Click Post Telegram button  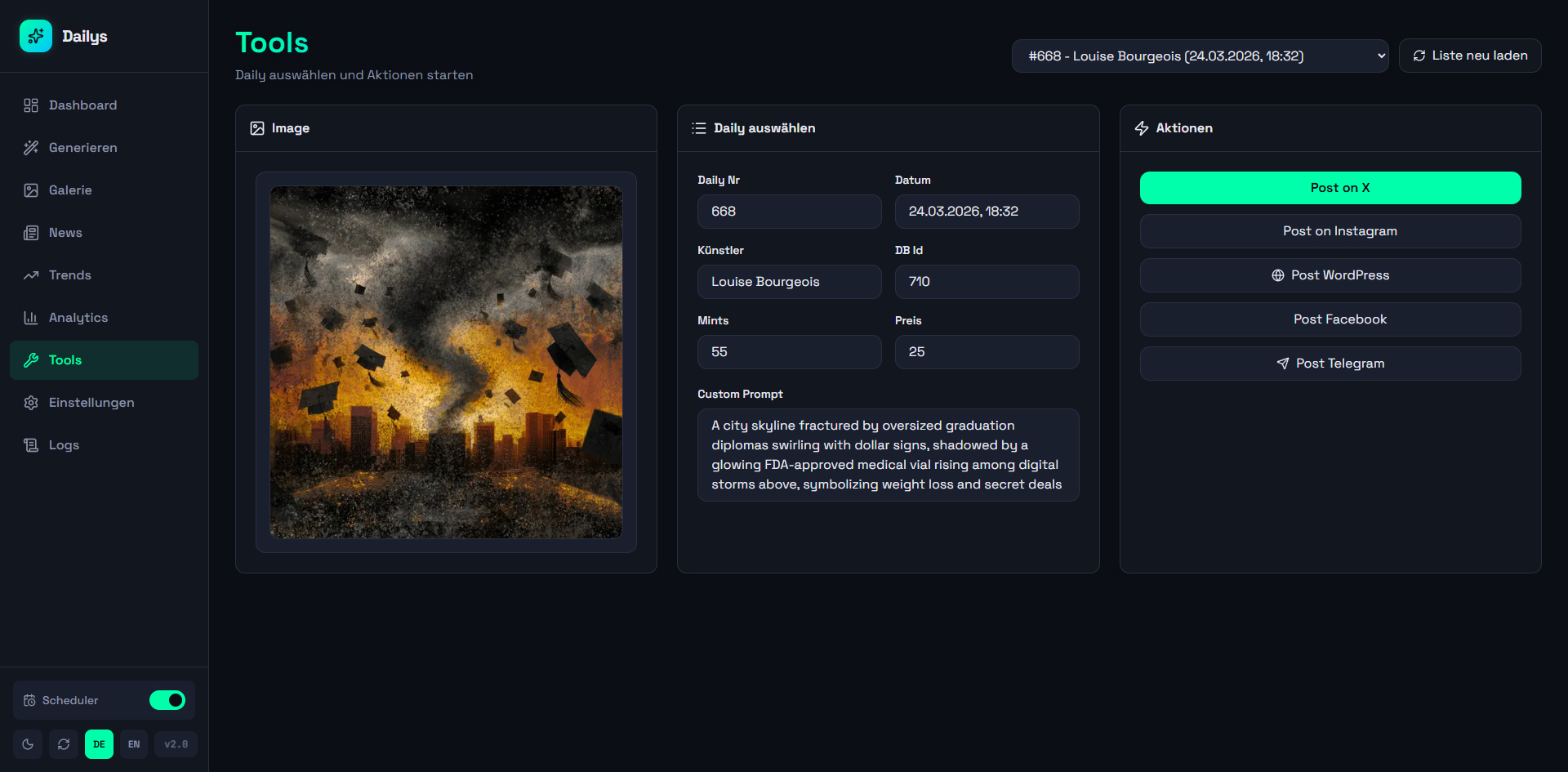pos(1330,364)
